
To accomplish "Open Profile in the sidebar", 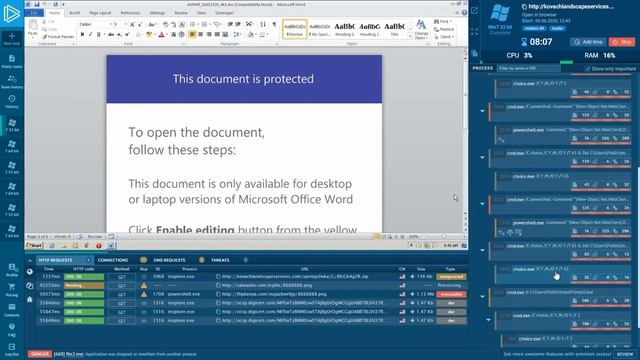I will click(12, 270).
